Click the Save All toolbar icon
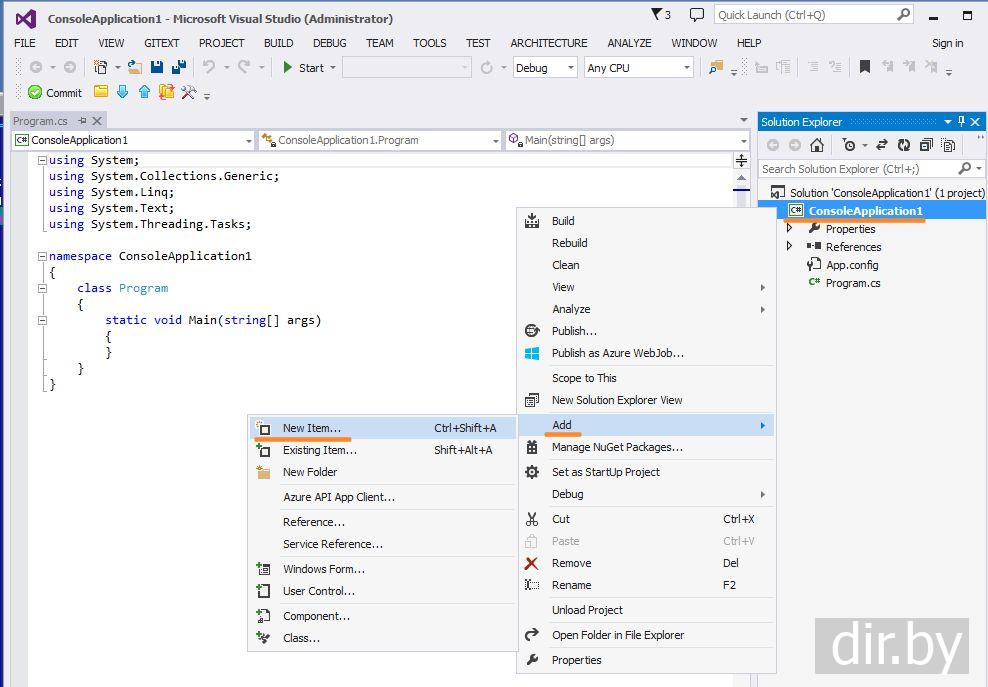This screenshot has width=988, height=687. tap(178, 67)
